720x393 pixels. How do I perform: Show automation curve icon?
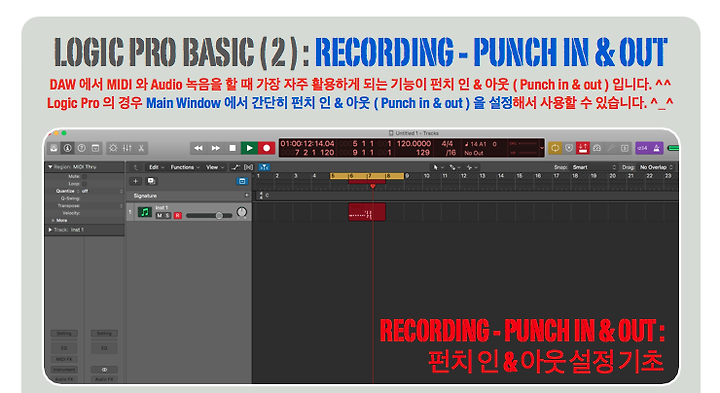pyautogui.click(x=236, y=167)
